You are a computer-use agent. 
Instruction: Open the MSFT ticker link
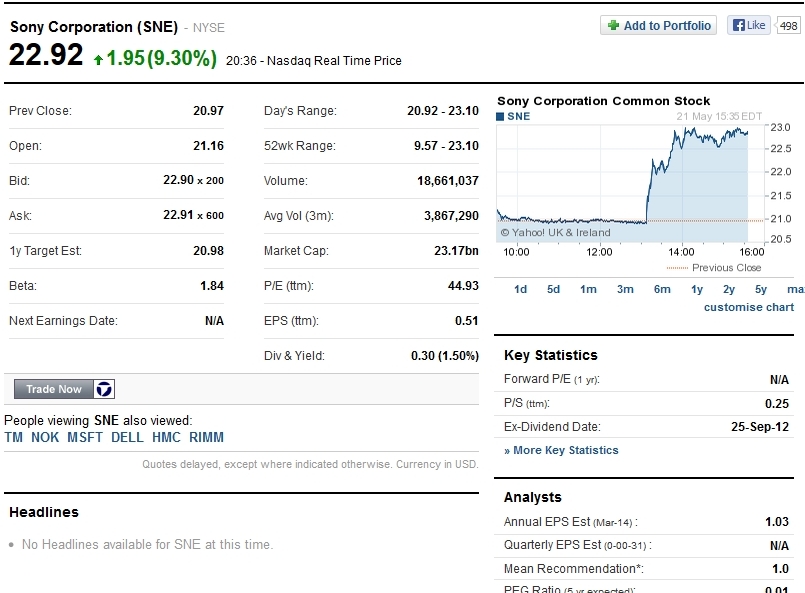click(x=85, y=437)
